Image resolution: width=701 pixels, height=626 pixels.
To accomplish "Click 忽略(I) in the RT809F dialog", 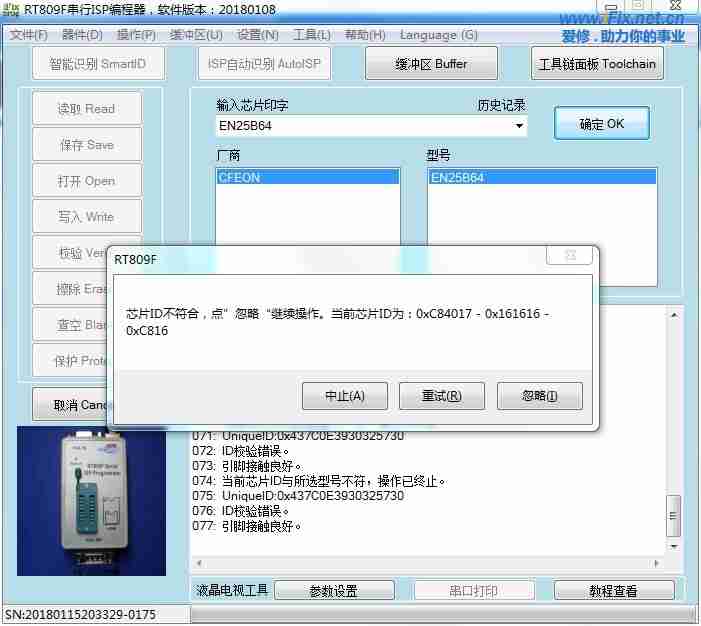I will [x=540, y=396].
